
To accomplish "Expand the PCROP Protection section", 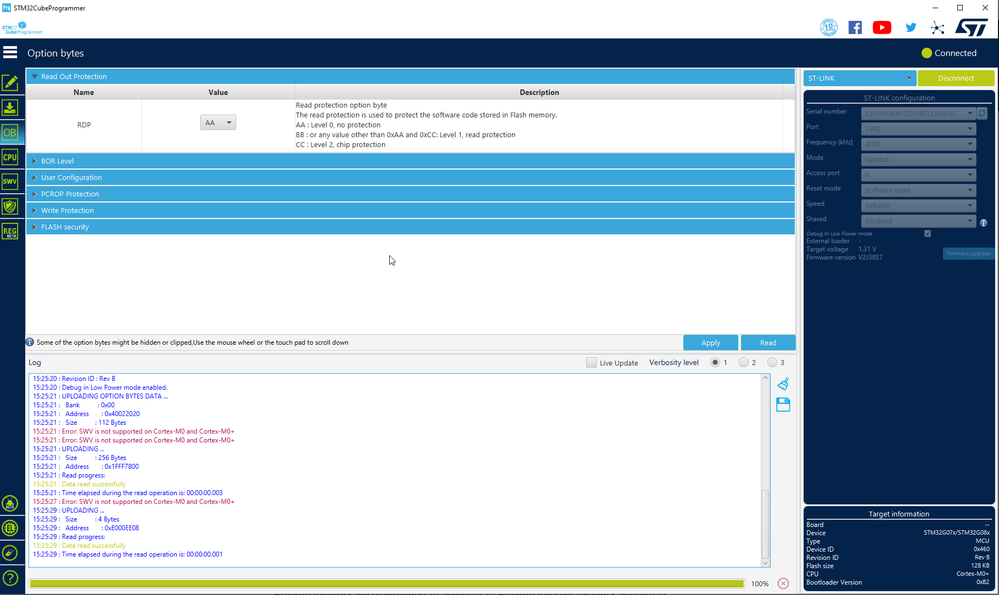I will (x=410, y=194).
